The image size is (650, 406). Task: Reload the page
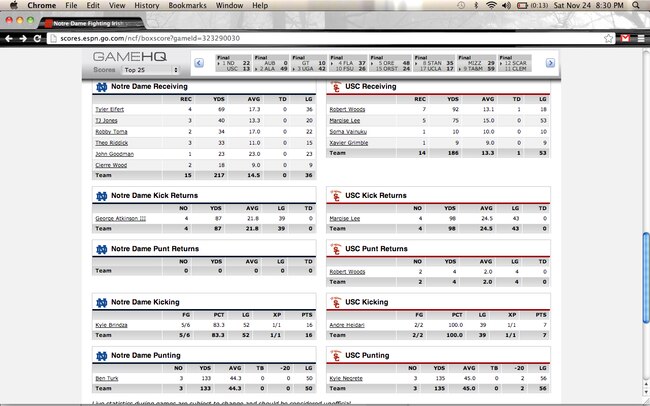coord(37,39)
